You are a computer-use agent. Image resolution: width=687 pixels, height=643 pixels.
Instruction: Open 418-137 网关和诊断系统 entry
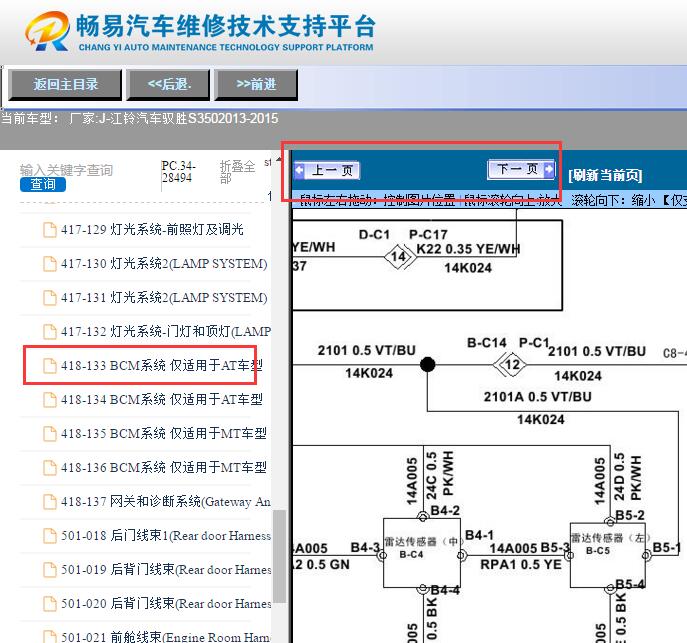coord(166,502)
